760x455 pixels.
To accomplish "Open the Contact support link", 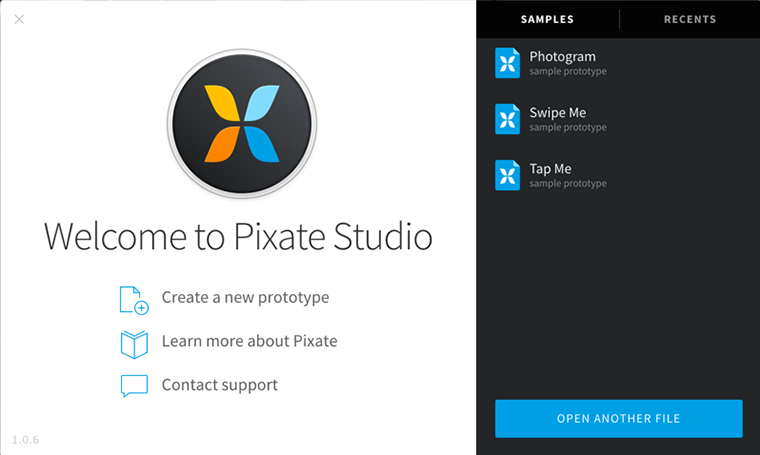I will click(220, 385).
